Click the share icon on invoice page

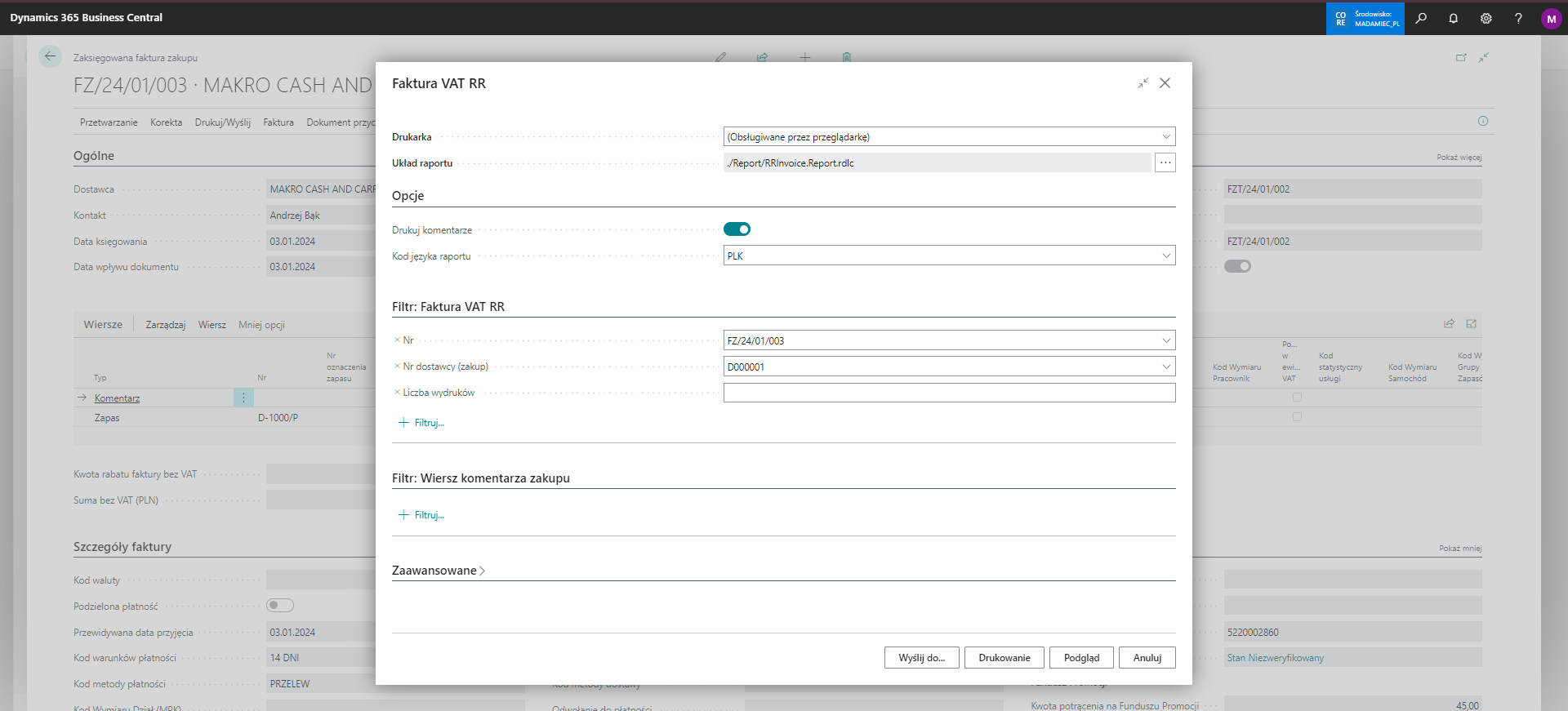pos(763,57)
